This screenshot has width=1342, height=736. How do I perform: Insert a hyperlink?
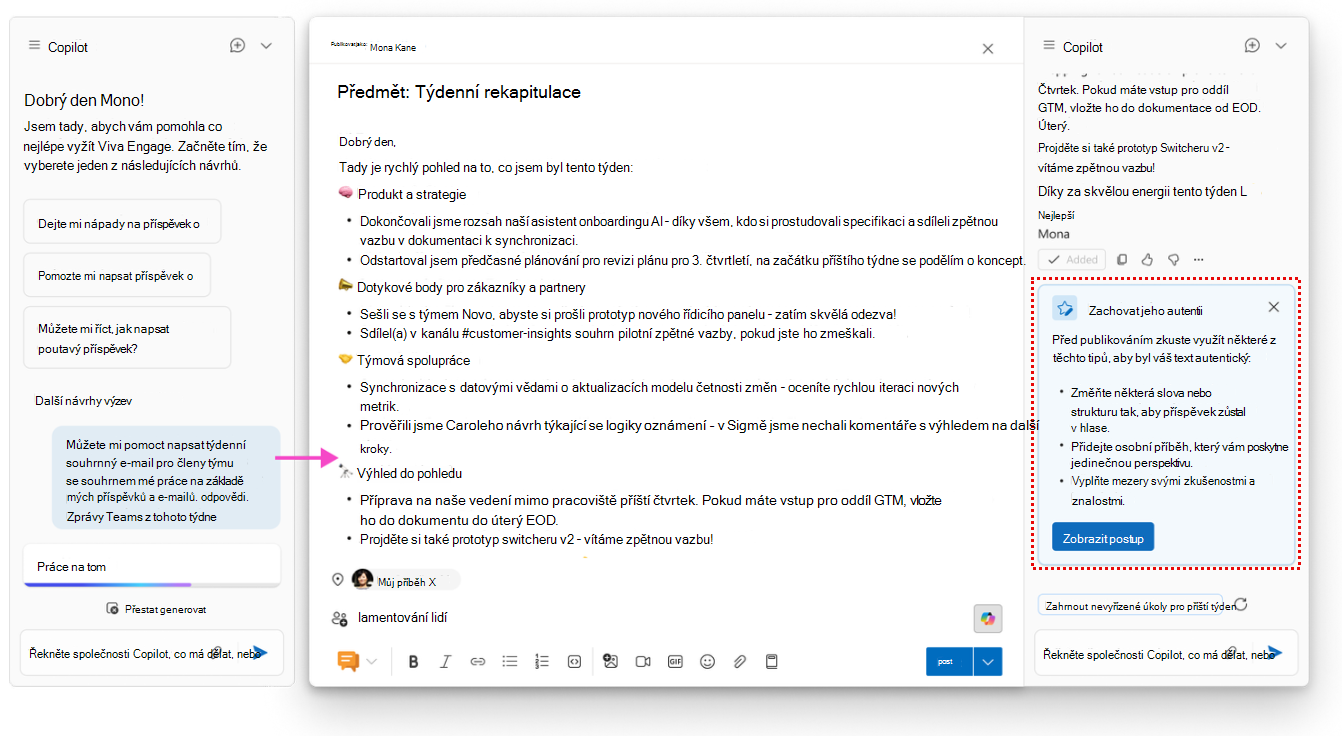[x=478, y=661]
